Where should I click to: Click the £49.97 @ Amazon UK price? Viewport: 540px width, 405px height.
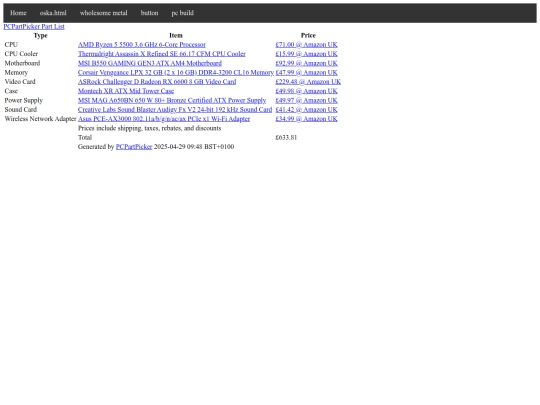pos(306,101)
